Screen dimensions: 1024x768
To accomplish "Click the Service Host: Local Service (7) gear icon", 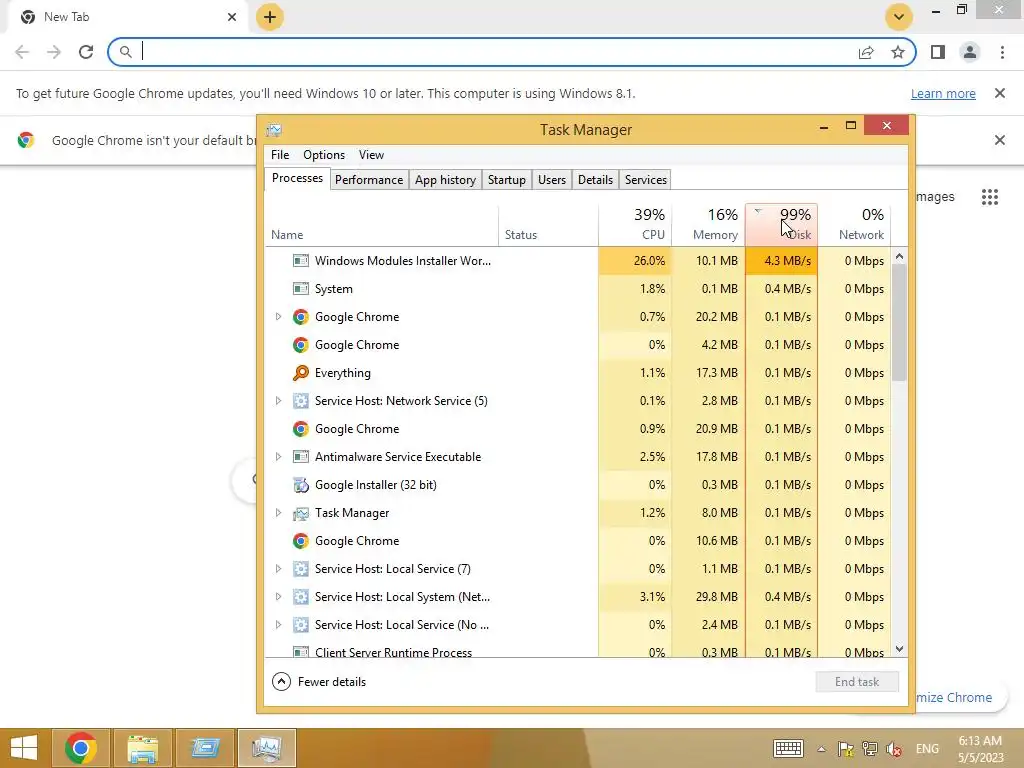I will coord(300,569).
